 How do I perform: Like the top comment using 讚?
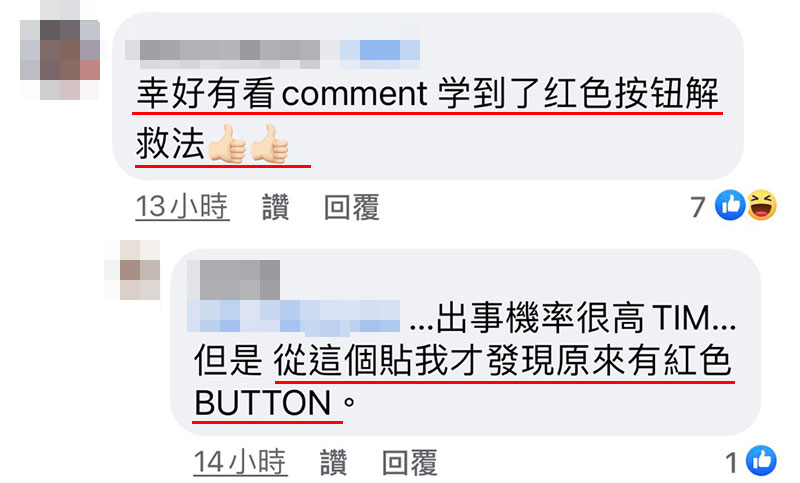point(276,207)
